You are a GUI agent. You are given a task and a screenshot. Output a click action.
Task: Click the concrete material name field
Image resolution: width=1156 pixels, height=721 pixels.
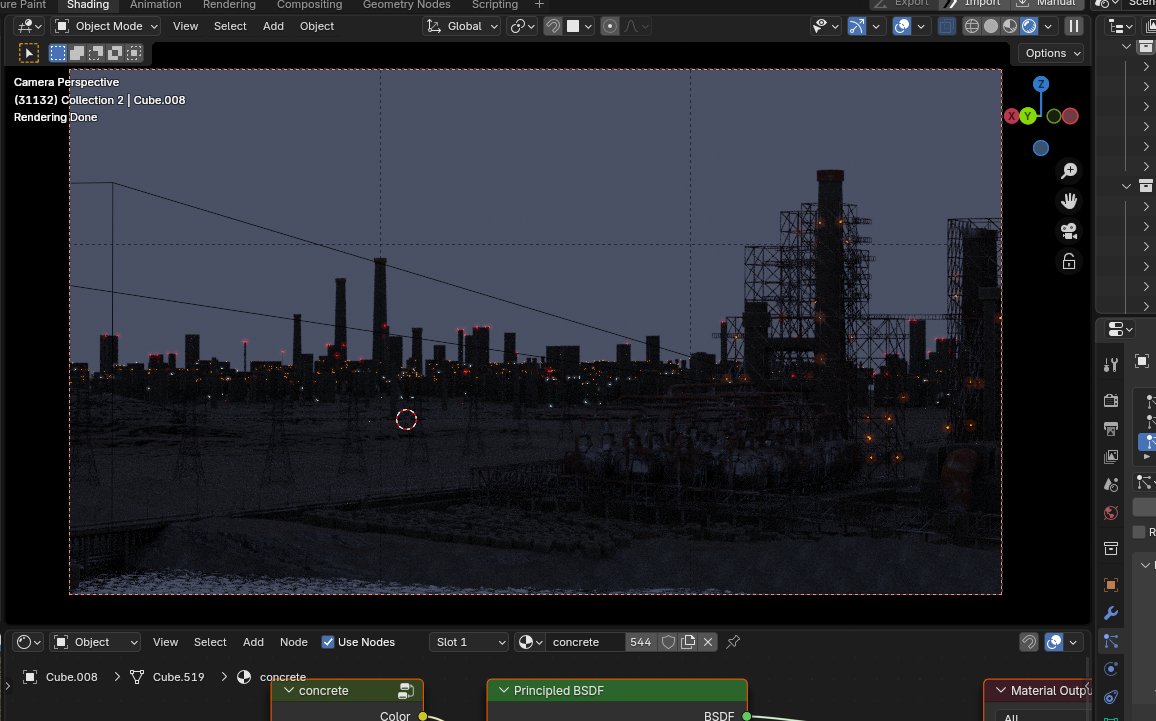(585, 642)
